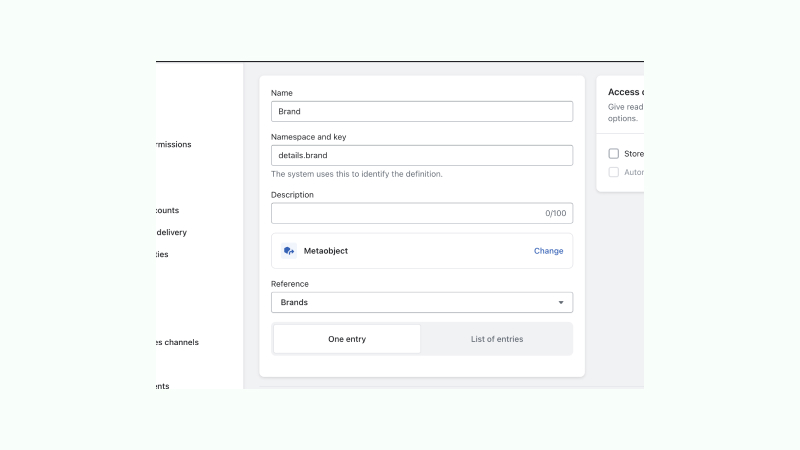Select the One entry option
Screen dimensions: 800x450
(x=347, y=339)
